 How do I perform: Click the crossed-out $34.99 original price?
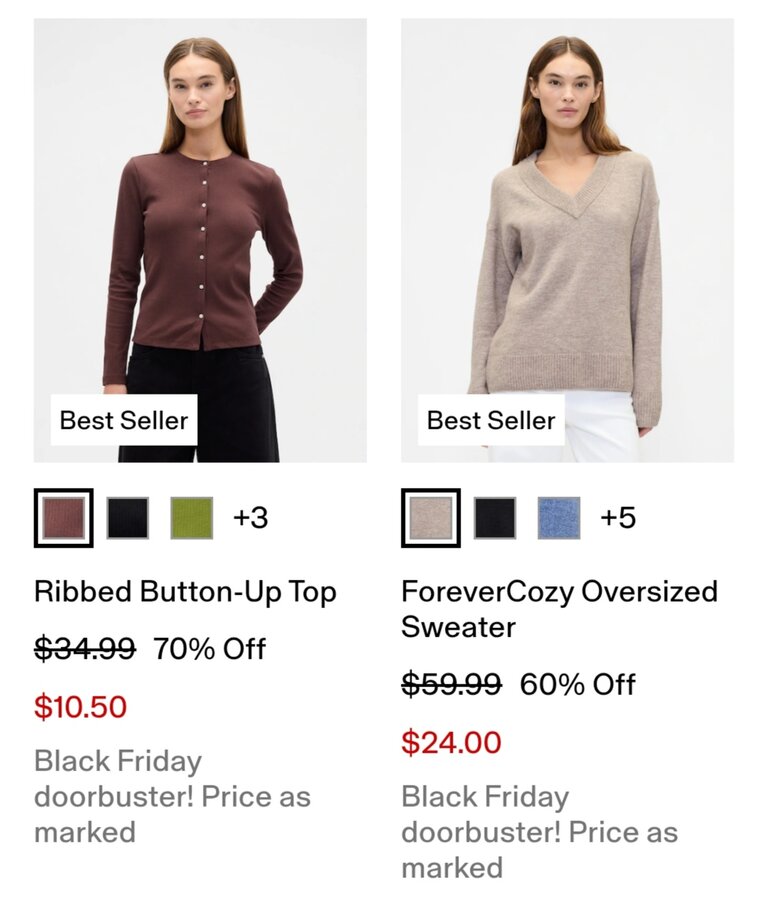pos(85,649)
